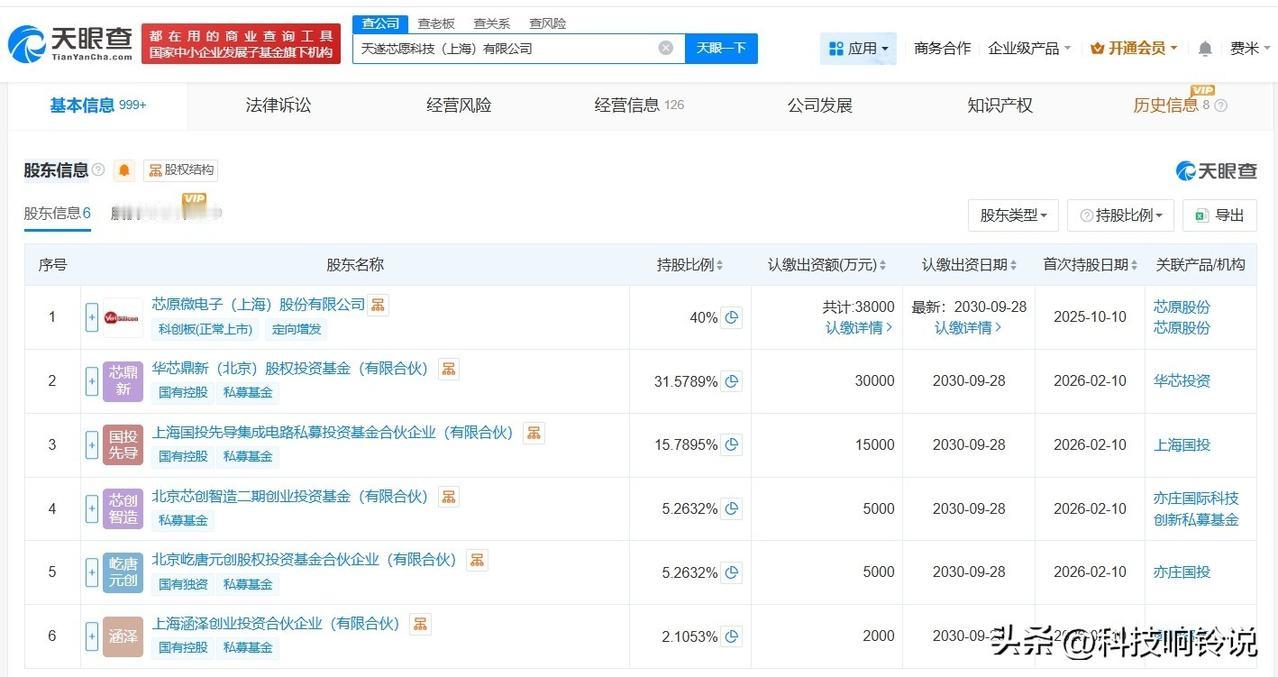
Task: Expand row 4 北京芯创智造 with plus icon
Action: (x=92, y=509)
